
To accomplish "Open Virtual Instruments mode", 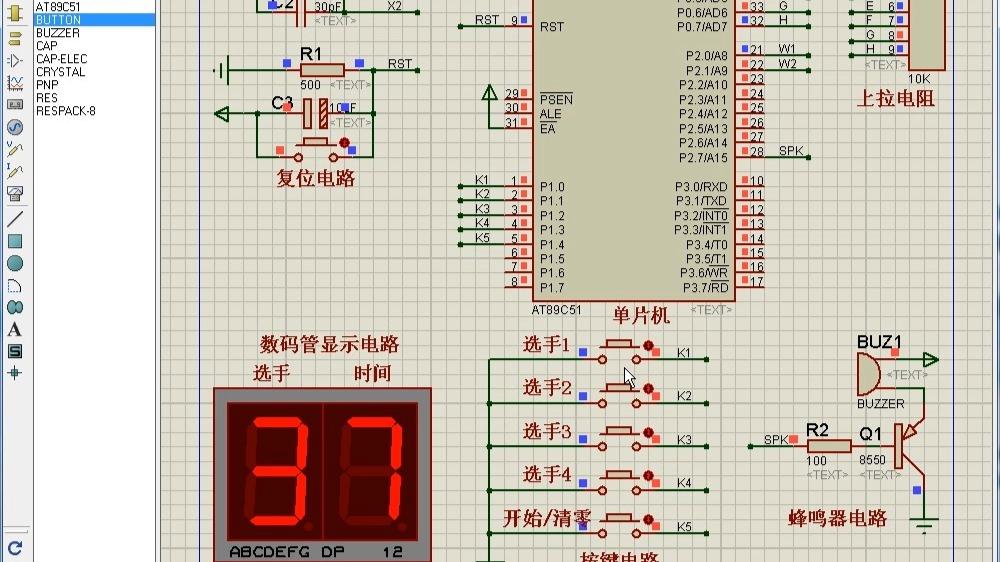I will [15, 193].
